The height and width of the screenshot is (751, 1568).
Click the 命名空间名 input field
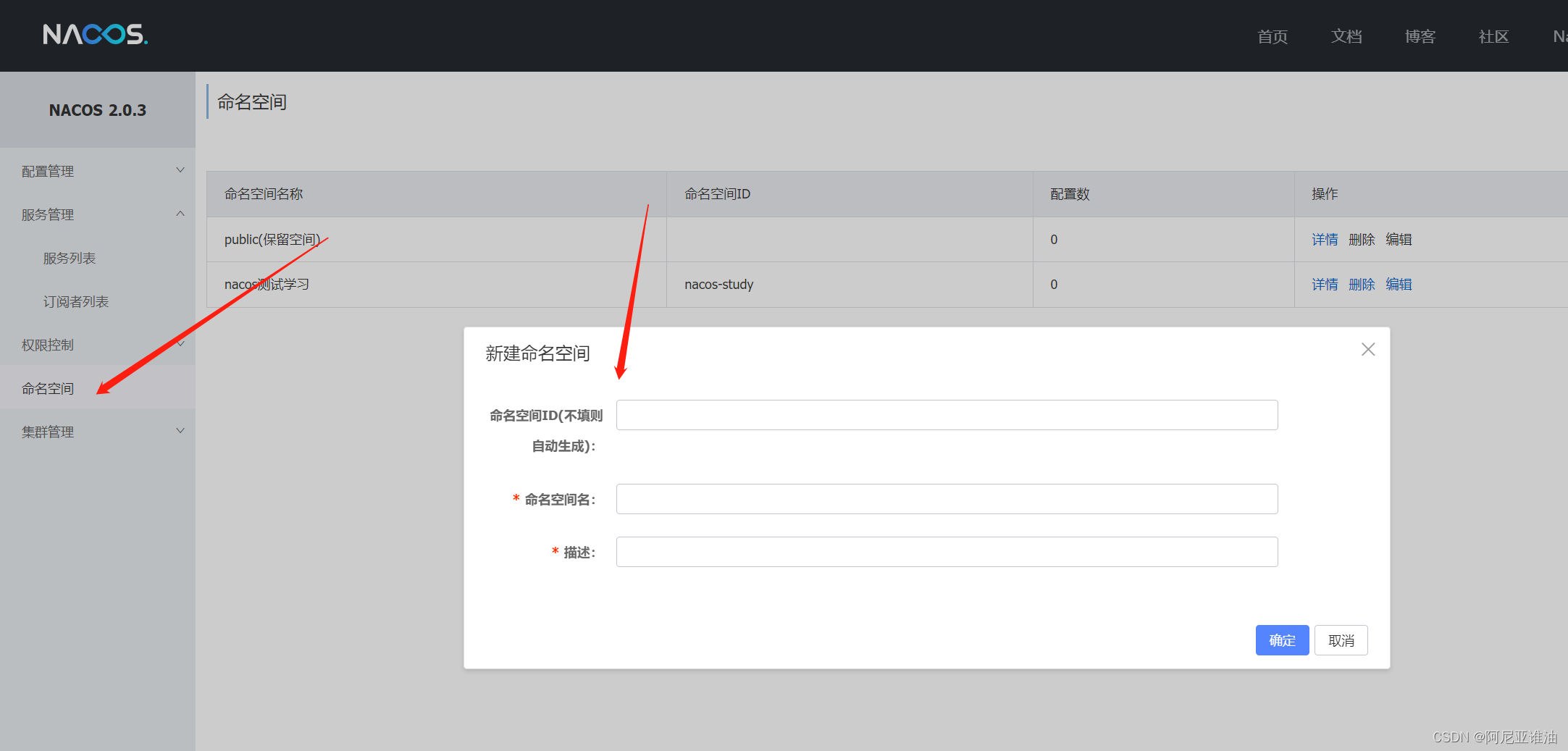947,499
